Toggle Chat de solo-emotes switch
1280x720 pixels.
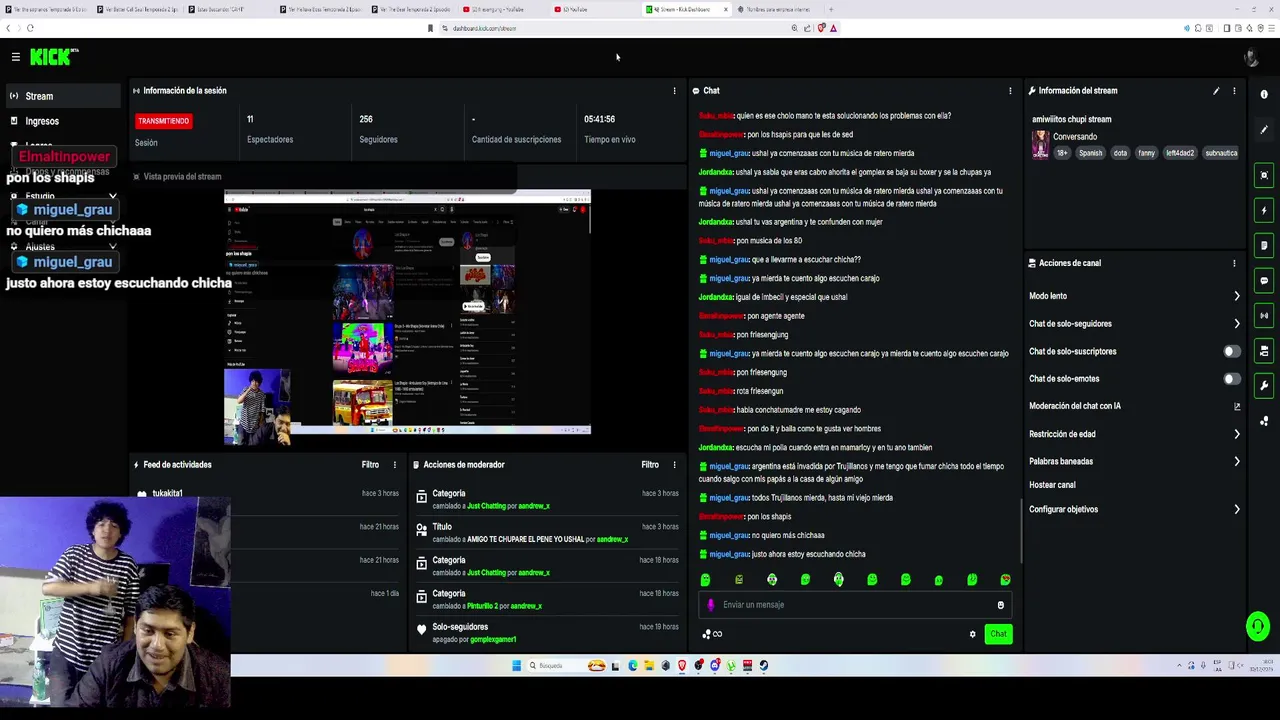tap(1231, 379)
